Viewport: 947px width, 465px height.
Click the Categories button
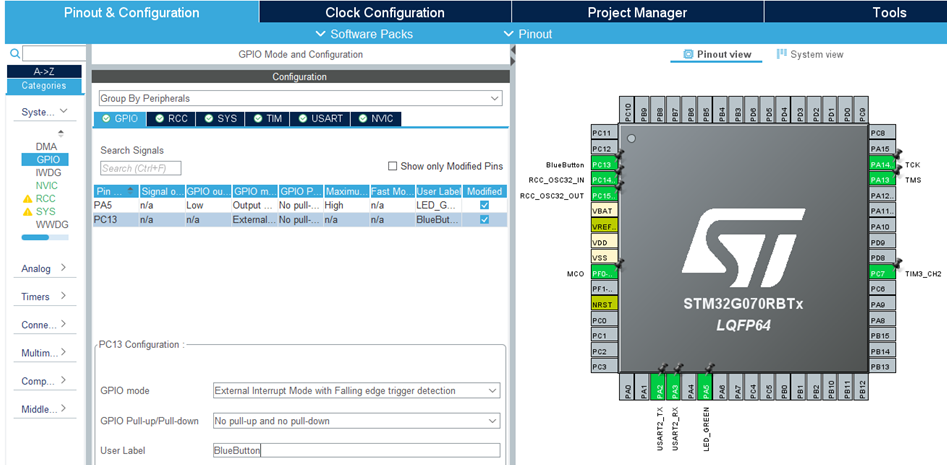click(44, 86)
